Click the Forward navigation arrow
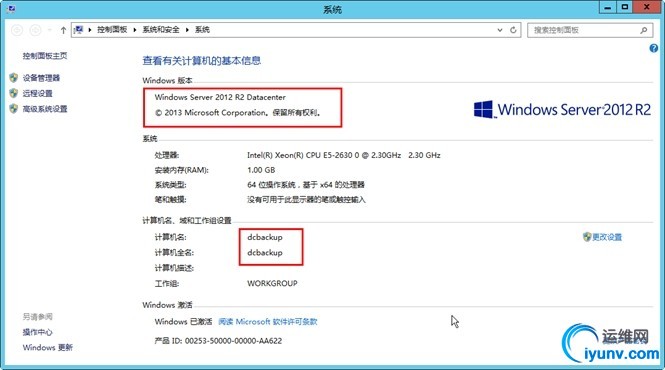 click(x=36, y=30)
